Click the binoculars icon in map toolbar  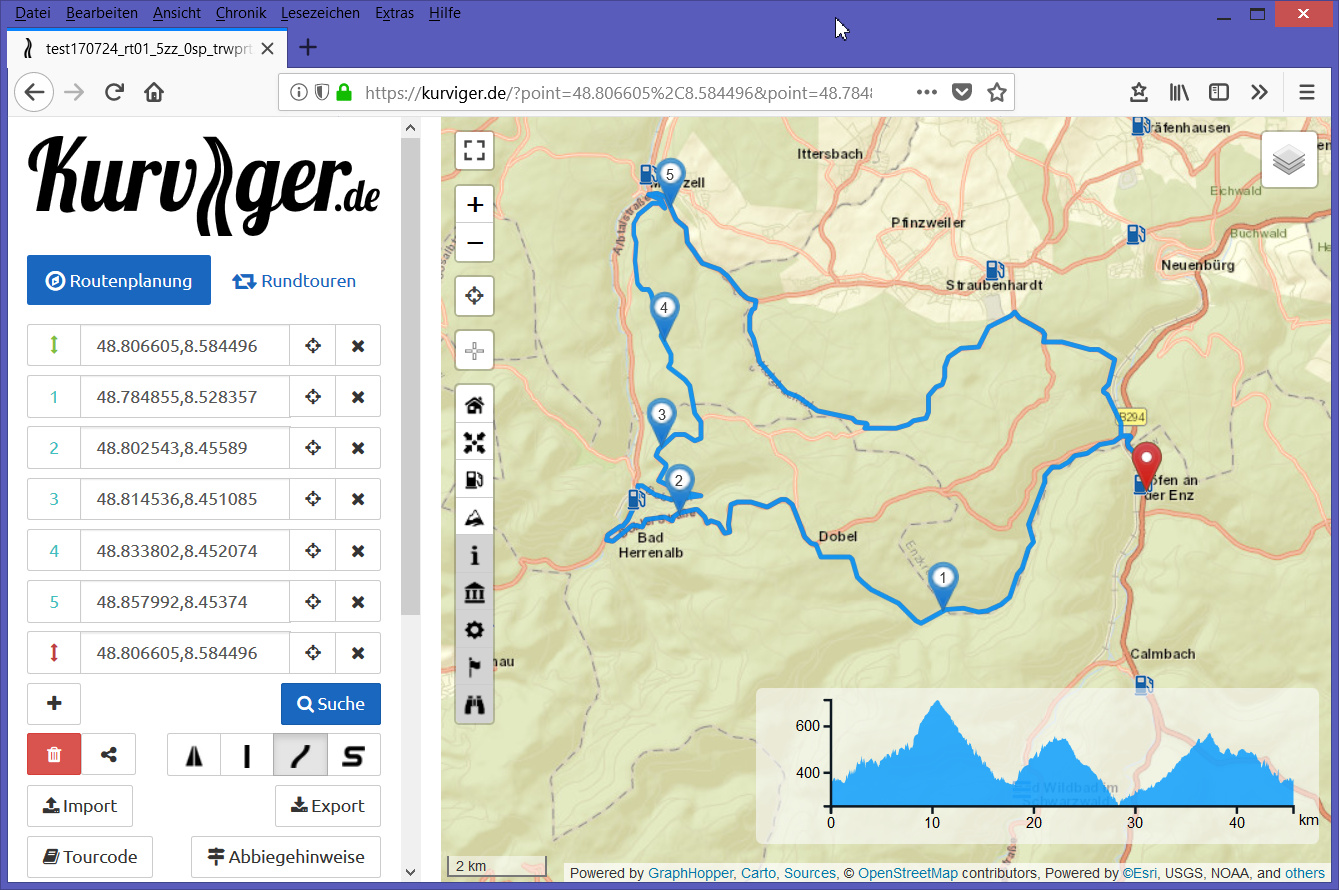(x=475, y=704)
